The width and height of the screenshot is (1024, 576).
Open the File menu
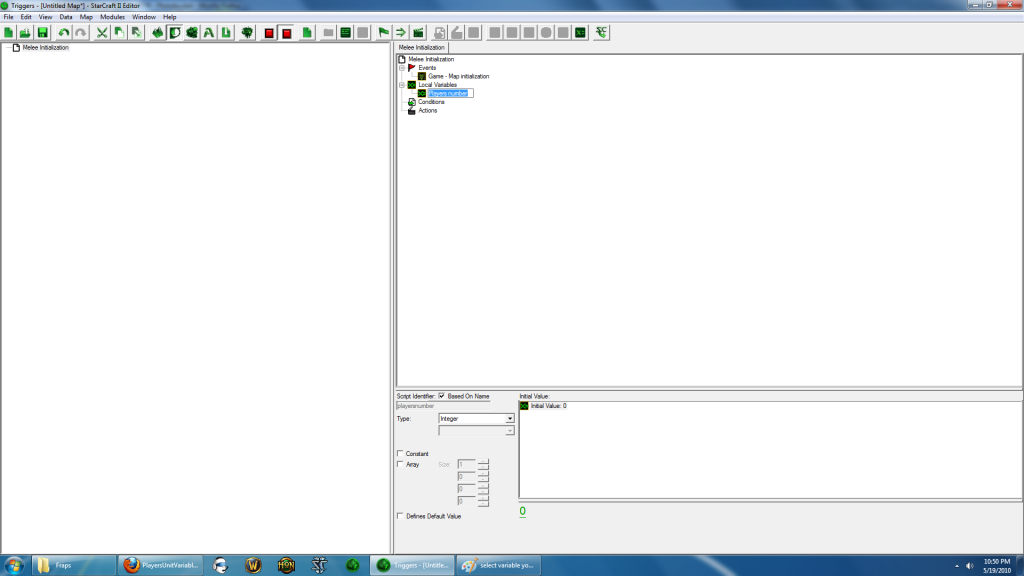point(8,17)
